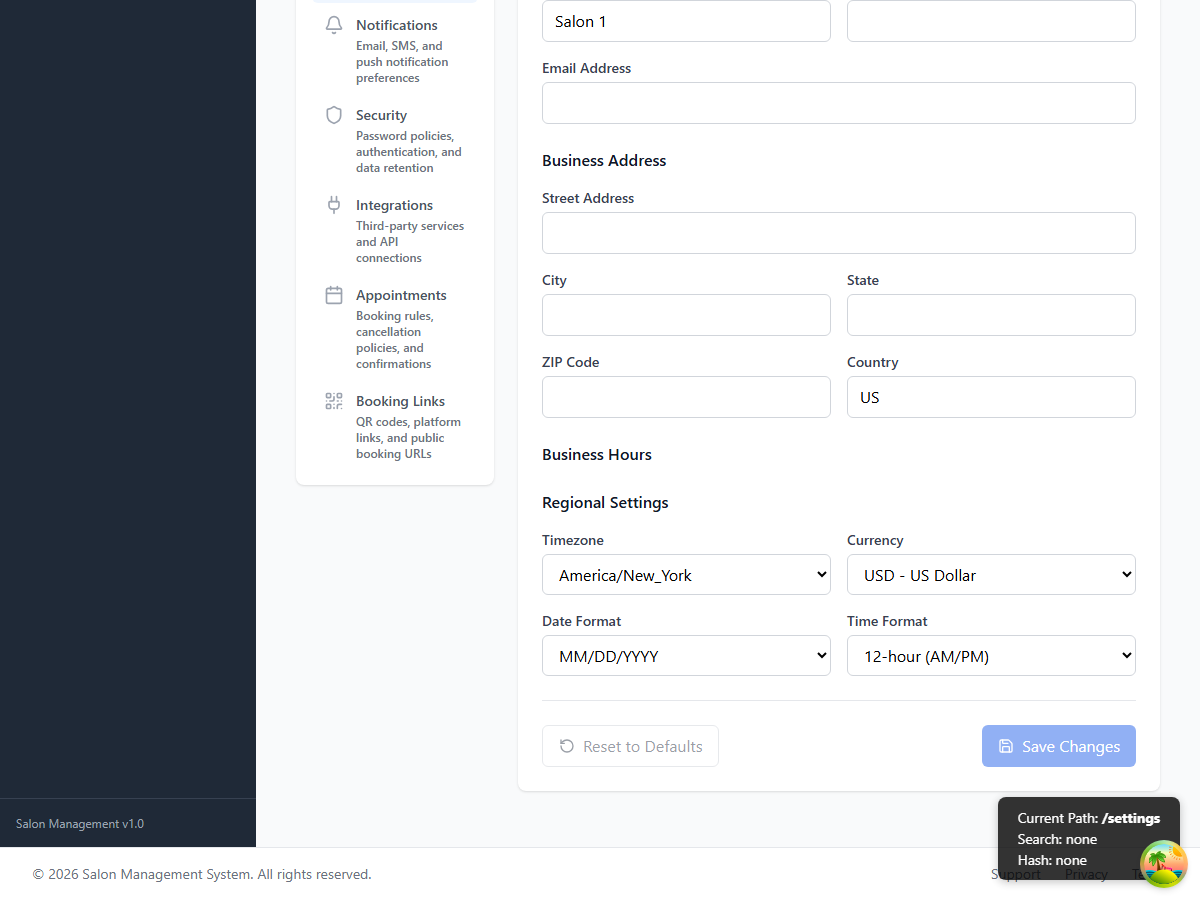Select the Appointments calendar icon
1200x900 pixels.
pos(333,294)
